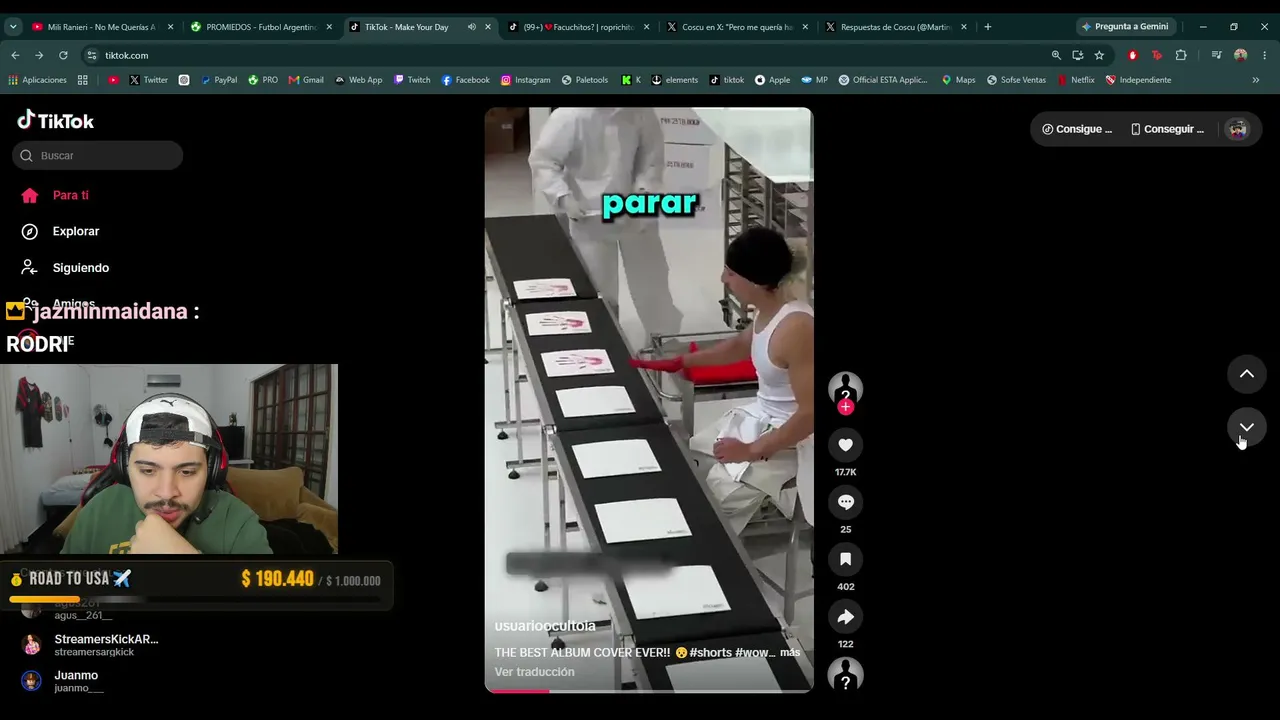Screen dimensions: 1280x720
Task: Go to the next video with down arrow
Action: click(x=1246, y=427)
